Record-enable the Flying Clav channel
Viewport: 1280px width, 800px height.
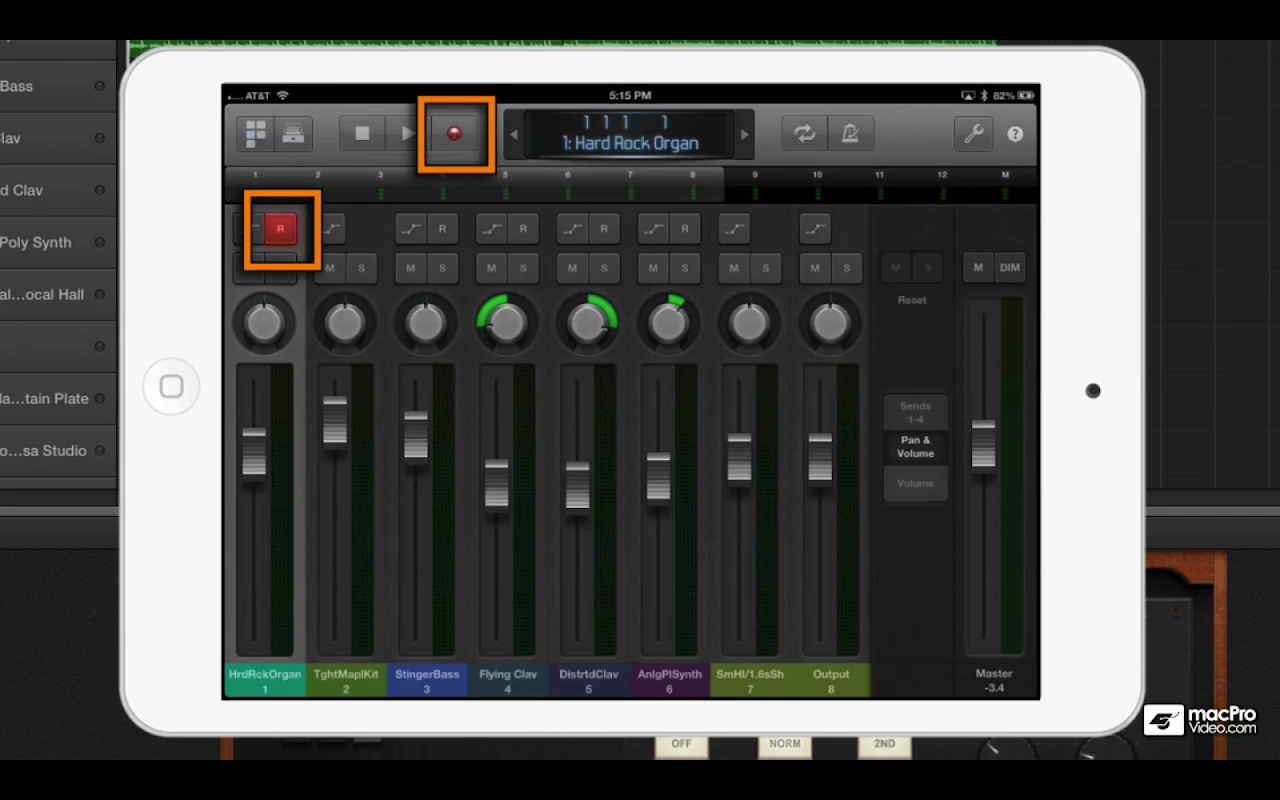(x=523, y=229)
